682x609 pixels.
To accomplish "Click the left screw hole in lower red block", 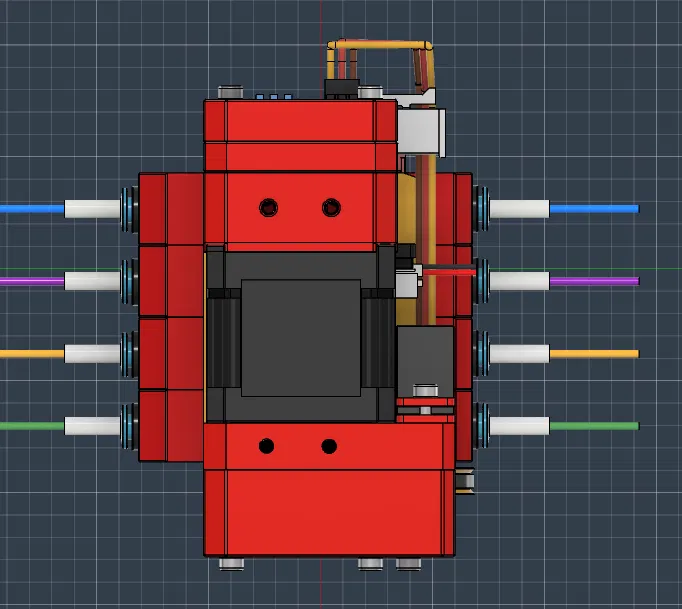I will pyautogui.click(x=266, y=446).
